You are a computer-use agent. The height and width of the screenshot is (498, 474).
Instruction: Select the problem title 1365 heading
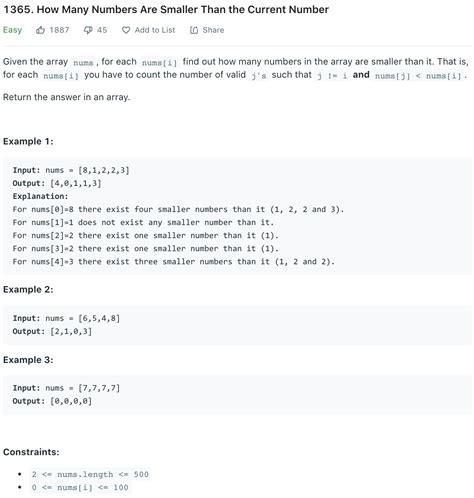pos(166,9)
